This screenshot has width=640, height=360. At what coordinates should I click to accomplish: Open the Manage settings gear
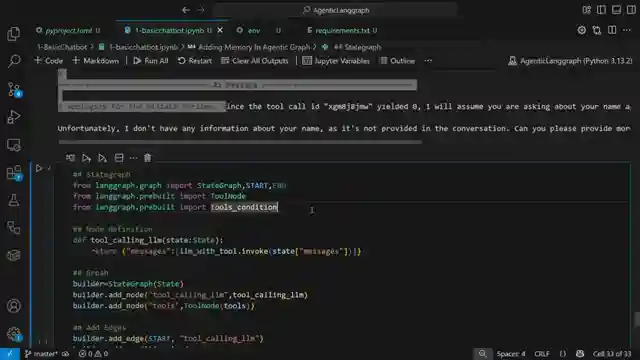click(x=13, y=333)
